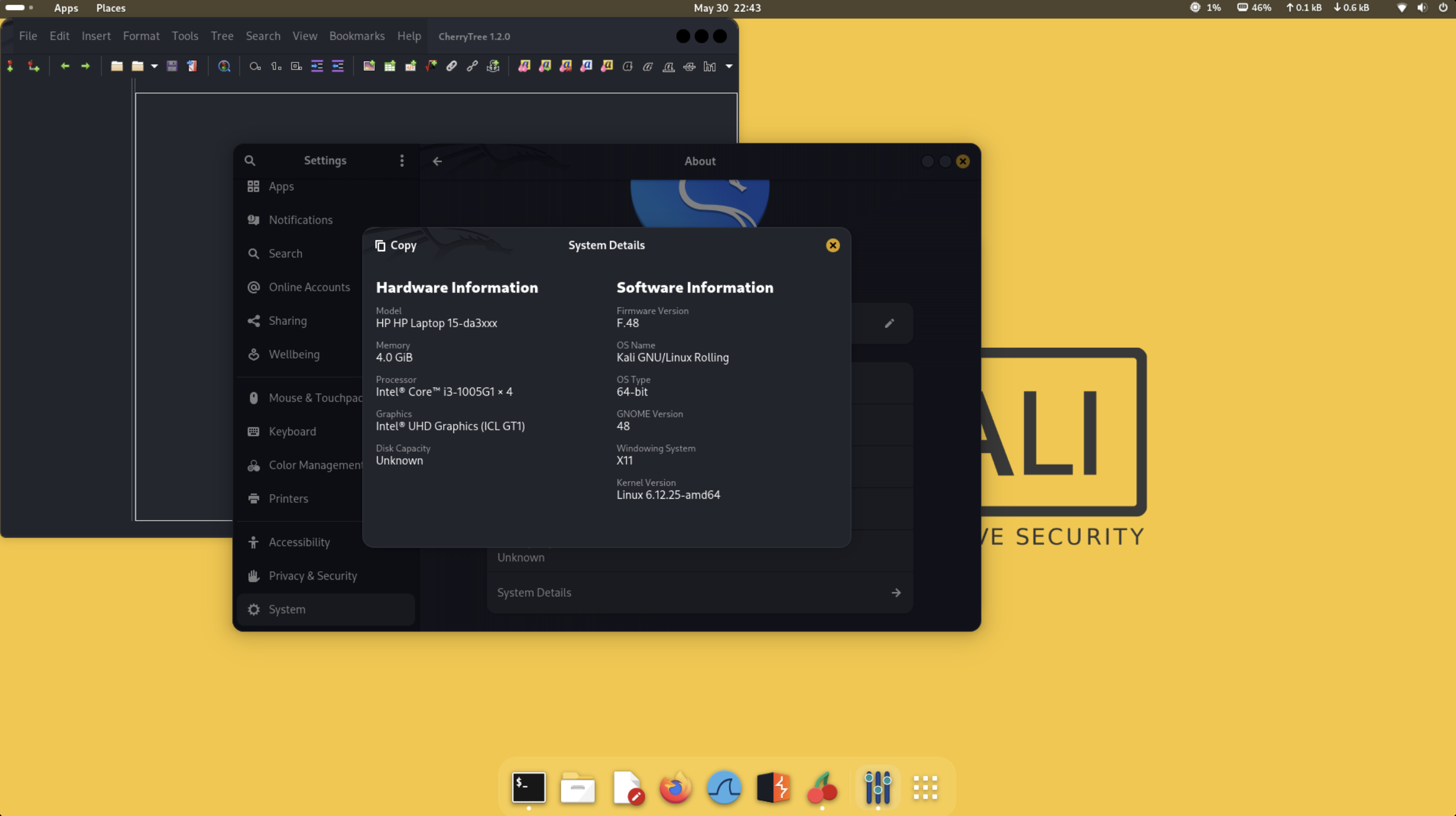Open the Tree menu in CherryTree
The height and width of the screenshot is (816, 1456).
(x=222, y=36)
